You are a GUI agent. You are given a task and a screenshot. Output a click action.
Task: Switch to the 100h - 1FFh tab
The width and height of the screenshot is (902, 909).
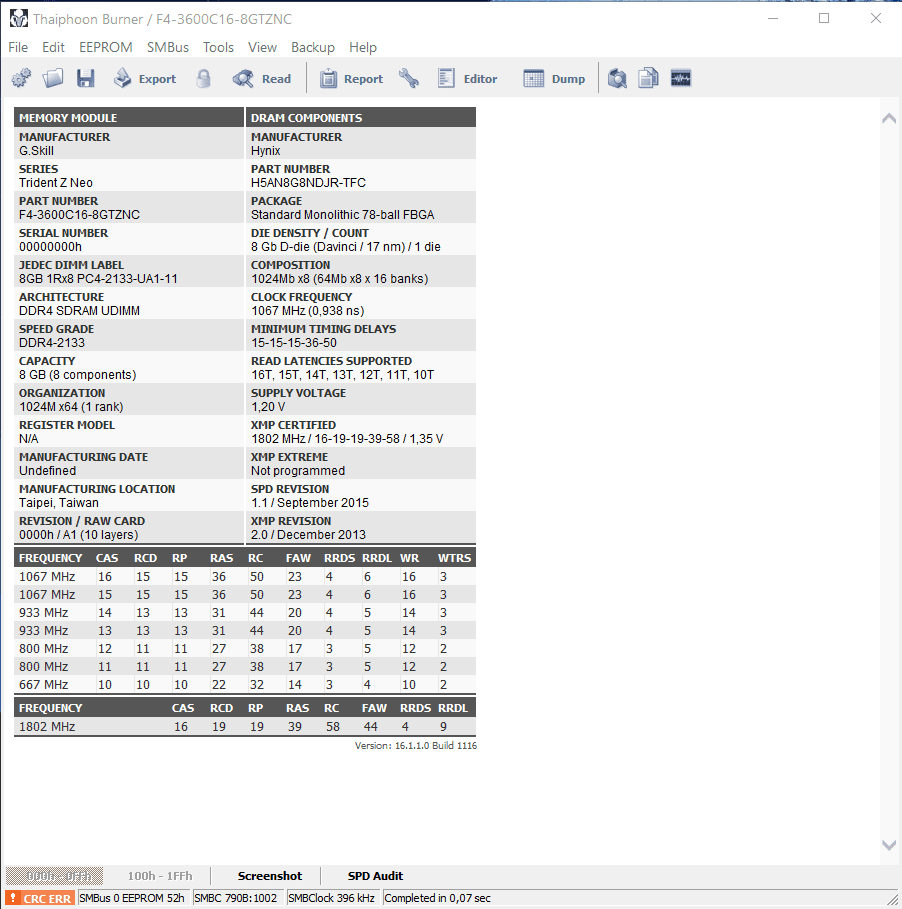[x=160, y=875]
